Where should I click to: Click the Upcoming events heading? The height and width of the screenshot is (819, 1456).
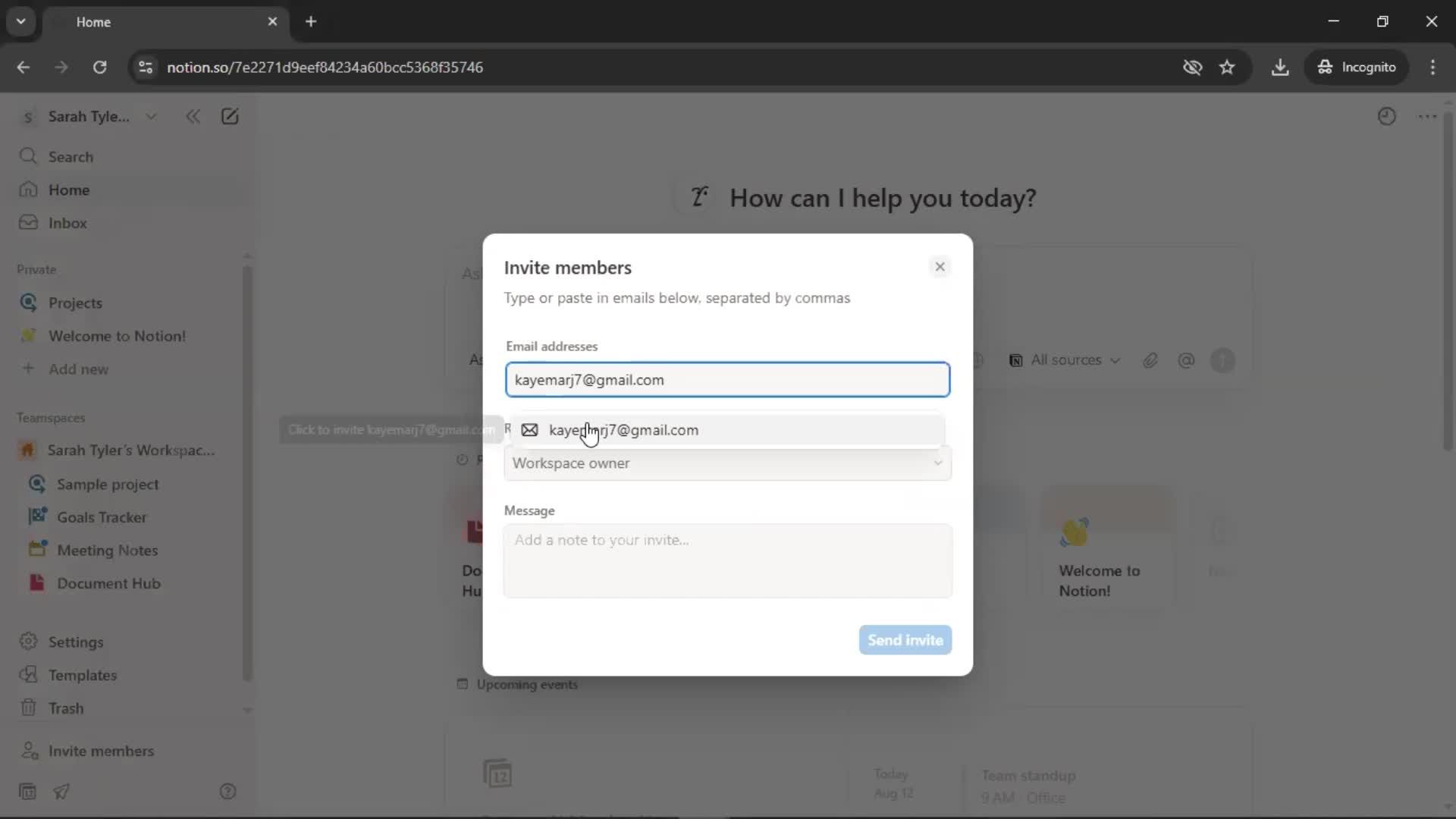(x=527, y=685)
